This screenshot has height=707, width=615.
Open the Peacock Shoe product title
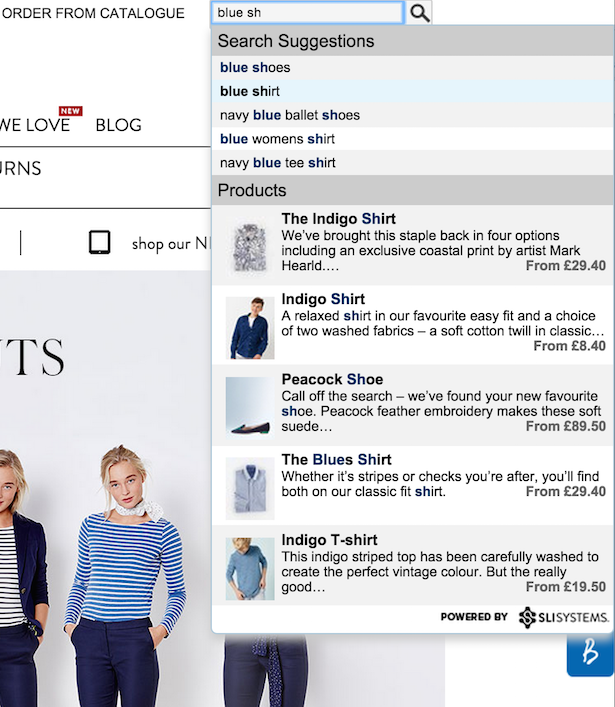[x=332, y=379]
